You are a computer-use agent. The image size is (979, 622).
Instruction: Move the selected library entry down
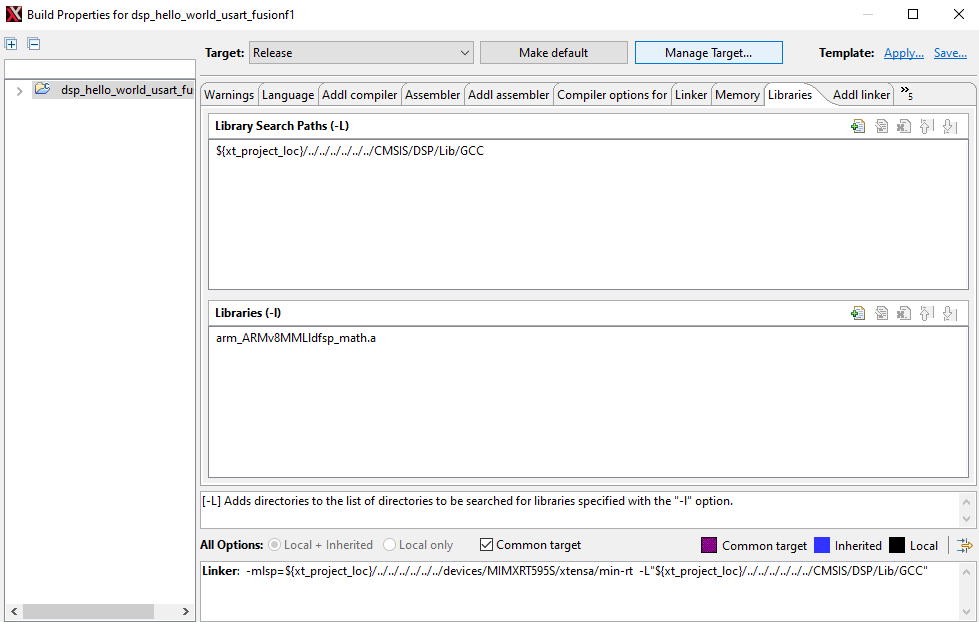pyautogui.click(x=950, y=312)
